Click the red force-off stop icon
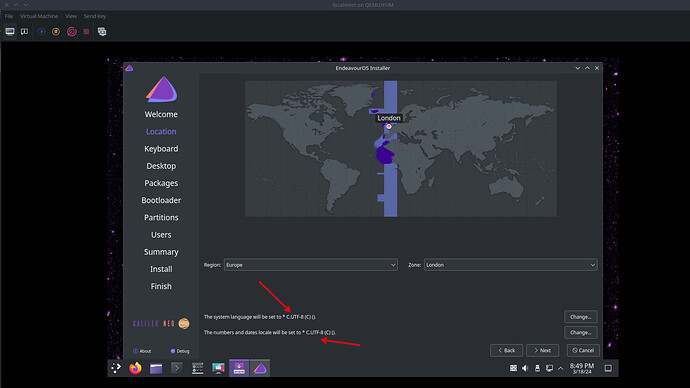 click(x=86, y=32)
